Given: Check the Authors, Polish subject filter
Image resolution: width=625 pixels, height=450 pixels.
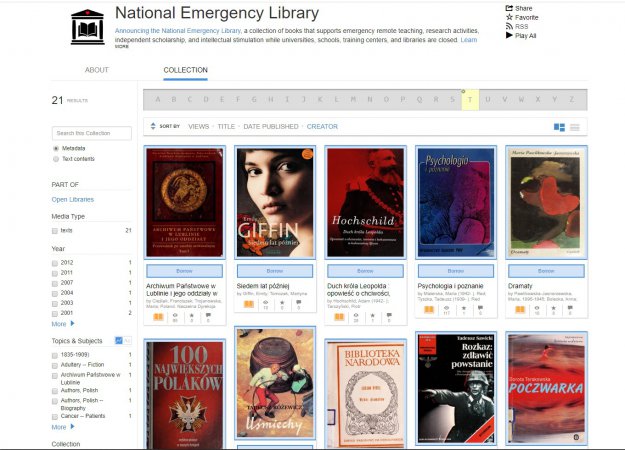Looking at the screenshot, I should pyautogui.click(x=55, y=391).
